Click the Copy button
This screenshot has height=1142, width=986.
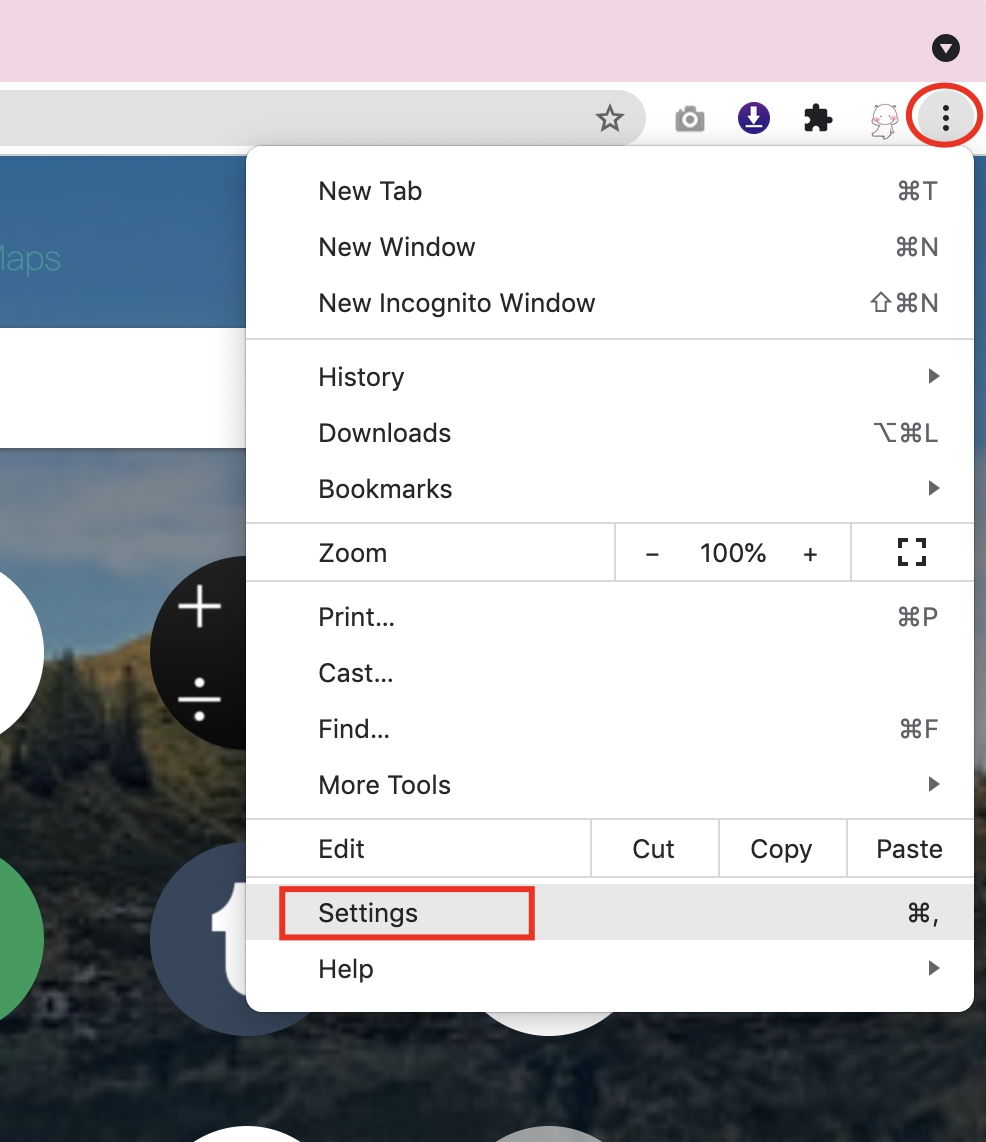(x=782, y=848)
